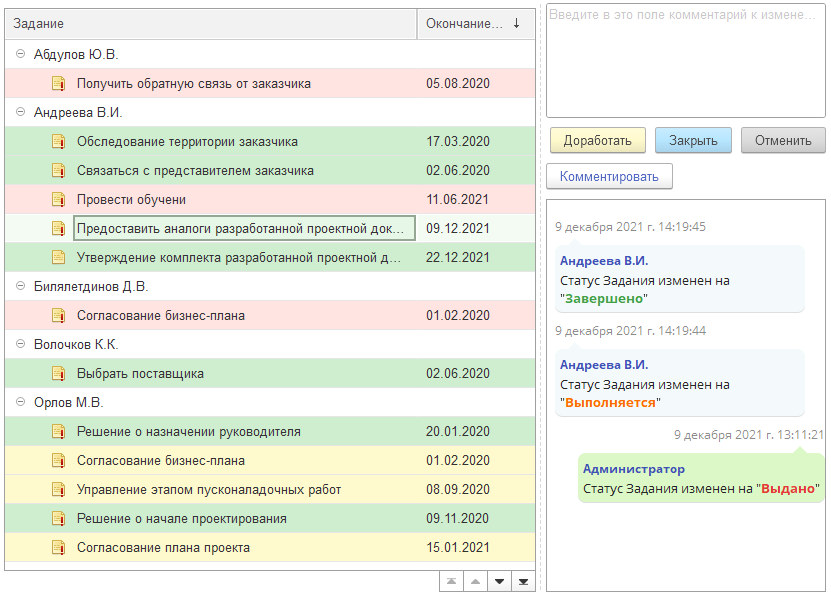
Task: Click the icon beside 'Решение о назначении руководителя'
Action: [x=59, y=432]
